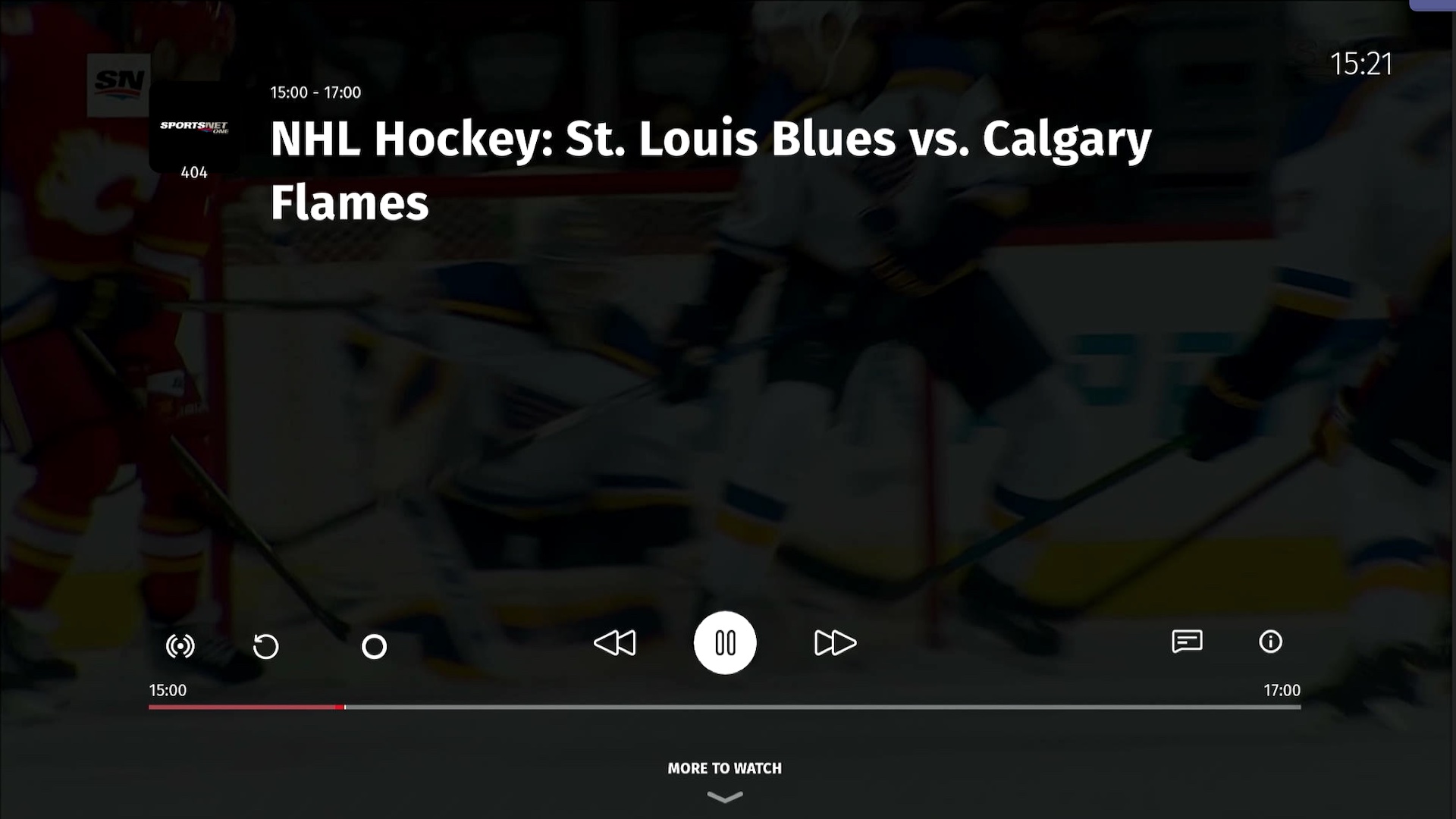This screenshot has width=1456, height=819.
Task: Click the SN watermark logo
Action: pyautogui.click(x=118, y=84)
